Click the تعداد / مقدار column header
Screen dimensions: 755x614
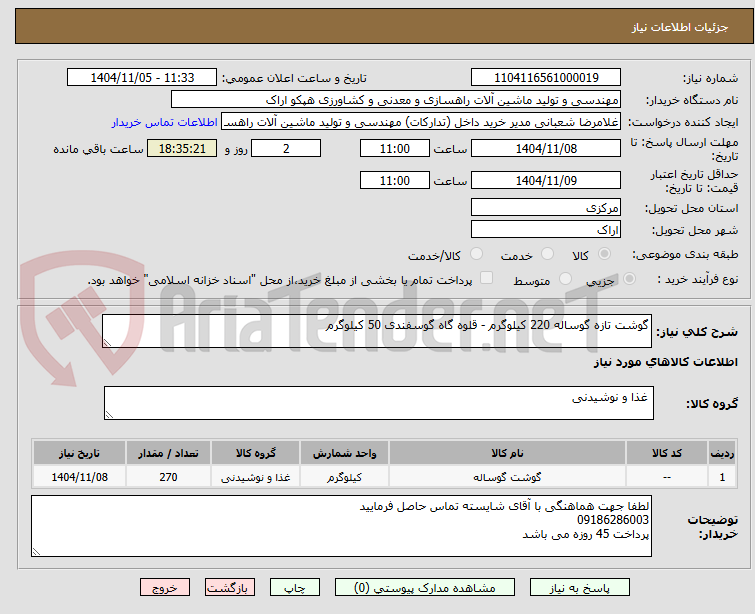pos(168,453)
